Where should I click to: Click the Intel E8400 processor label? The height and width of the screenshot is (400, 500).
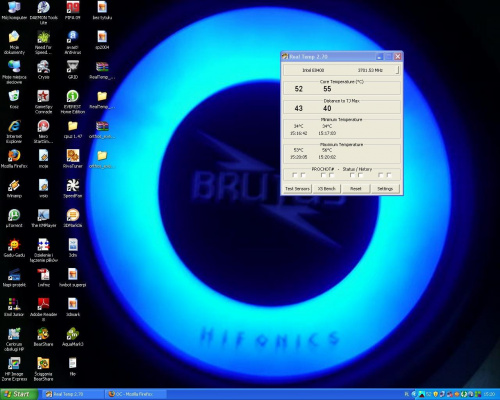point(313,70)
